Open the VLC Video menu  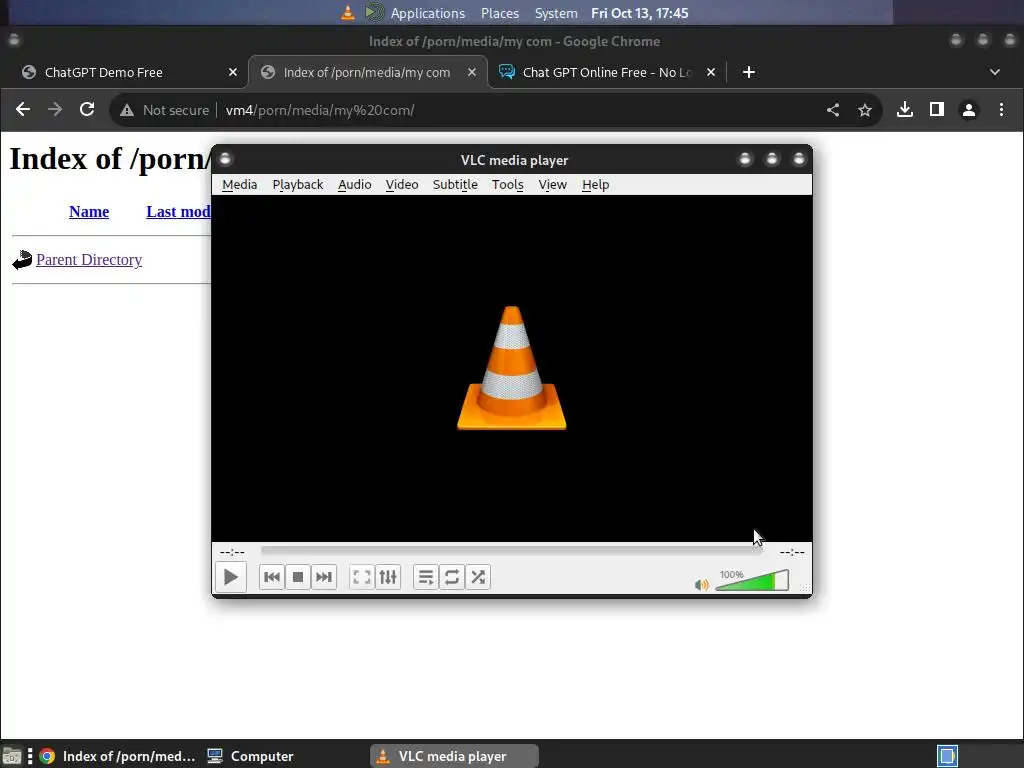(402, 185)
